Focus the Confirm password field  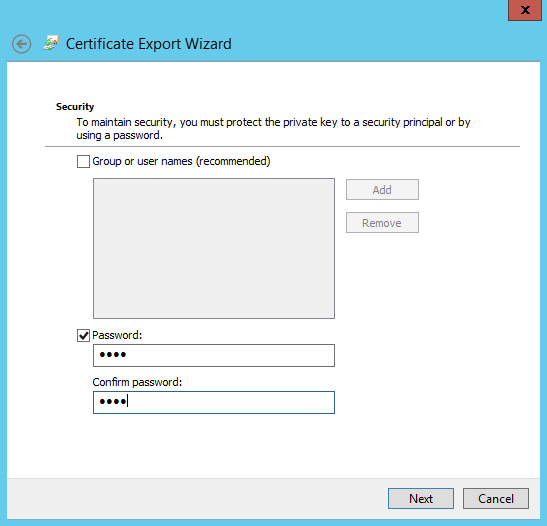214,403
